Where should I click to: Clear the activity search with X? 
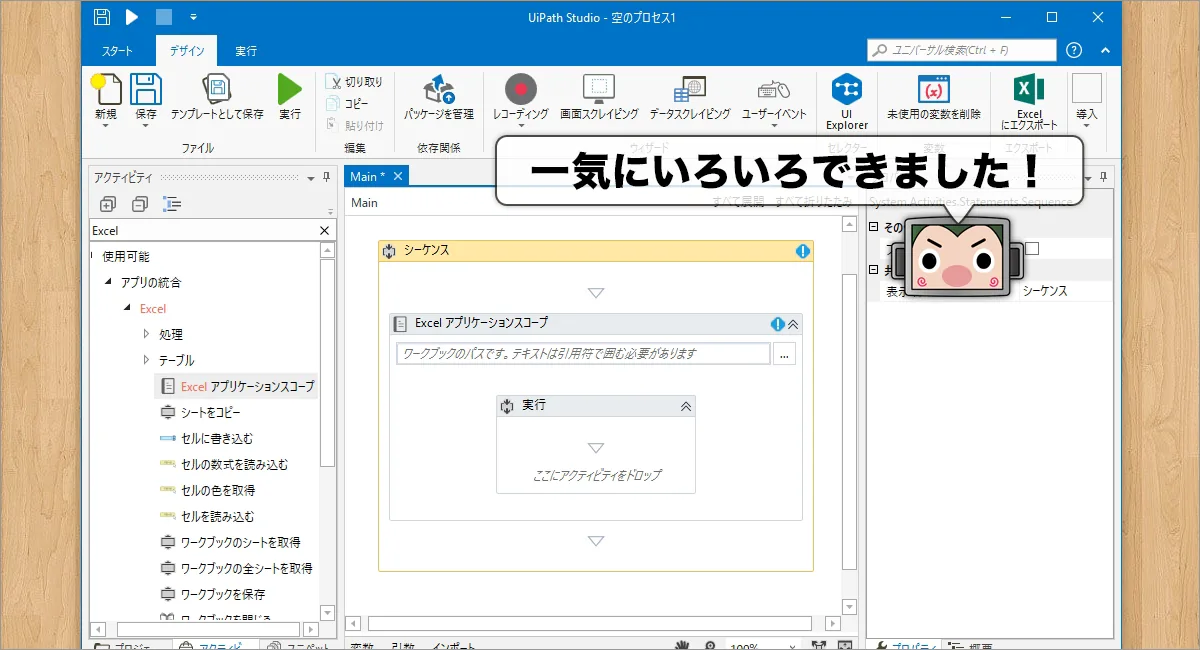pos(324,231)
